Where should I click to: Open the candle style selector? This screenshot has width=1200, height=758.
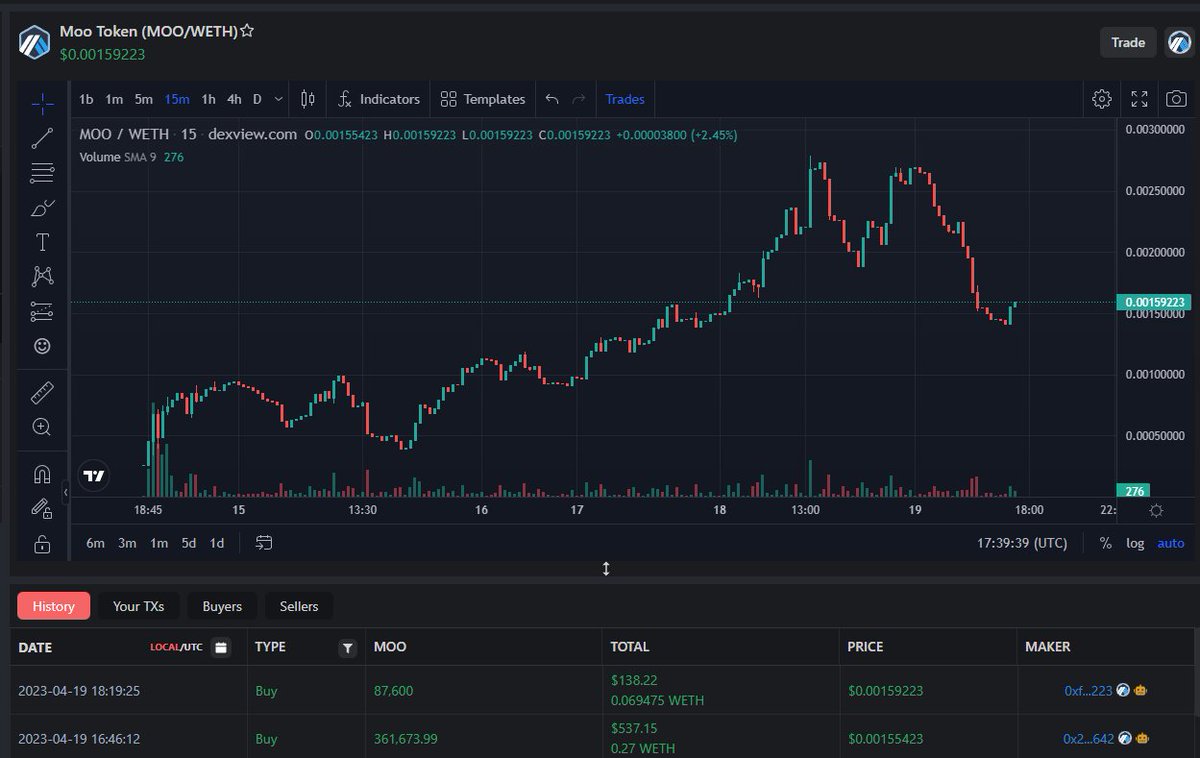pyautogui.click(x=307, y=99)
